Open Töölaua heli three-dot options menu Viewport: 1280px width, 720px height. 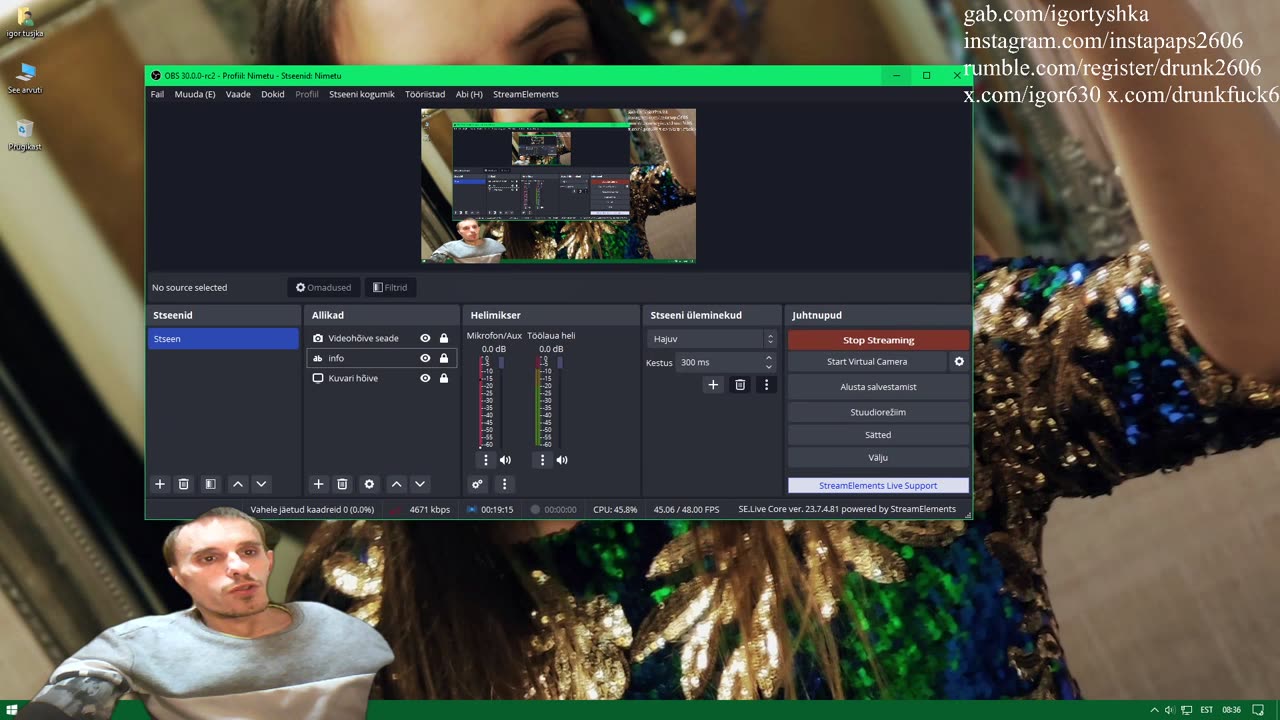[x=542, y=460]
